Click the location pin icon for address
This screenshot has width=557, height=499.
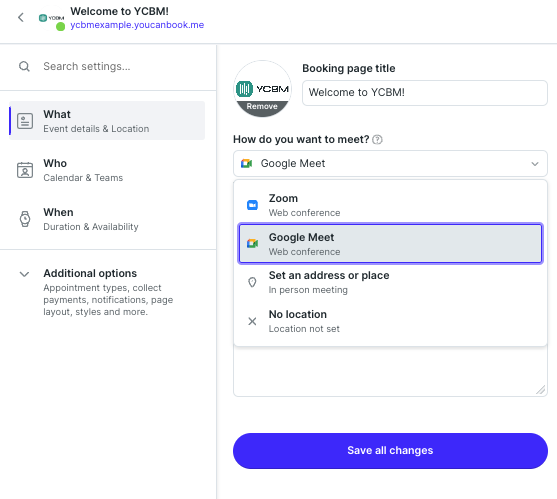(x=252, y=282)
